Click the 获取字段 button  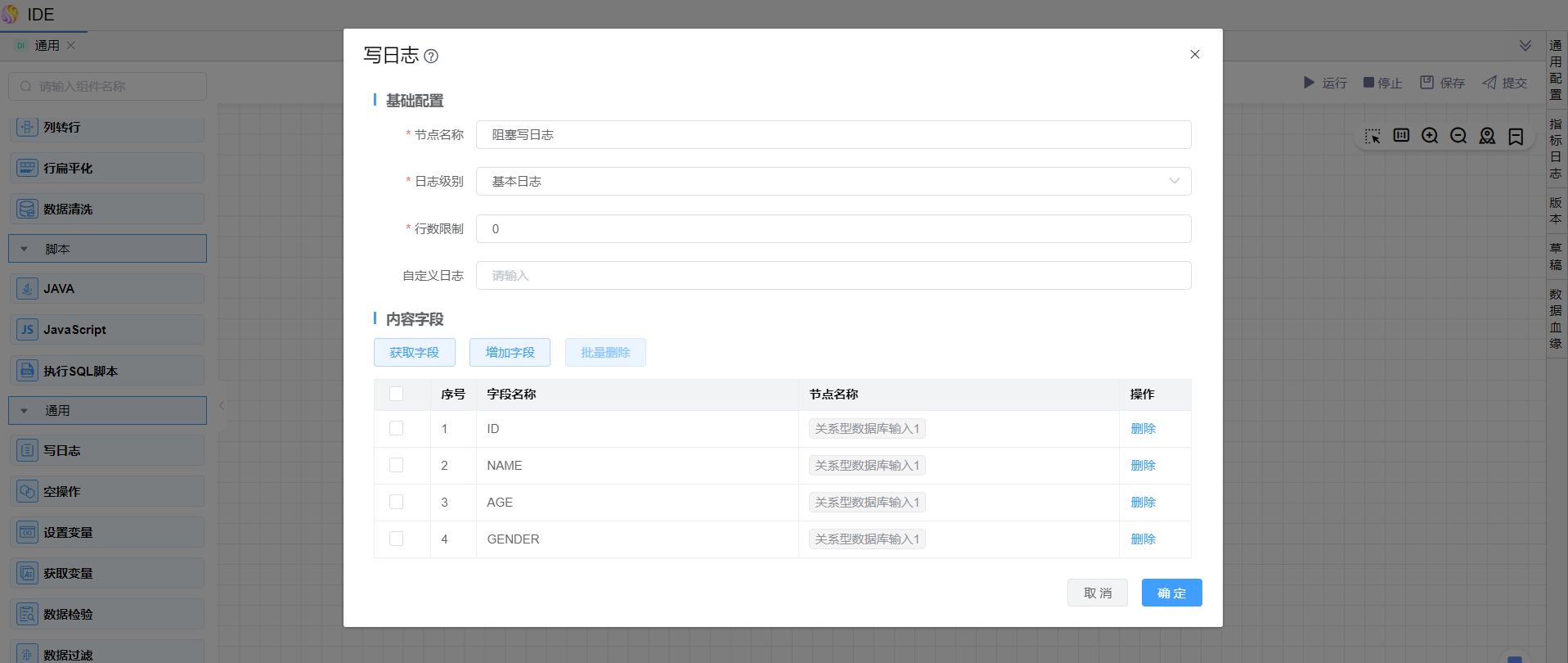pyautogui.click(x=414, y=352)
